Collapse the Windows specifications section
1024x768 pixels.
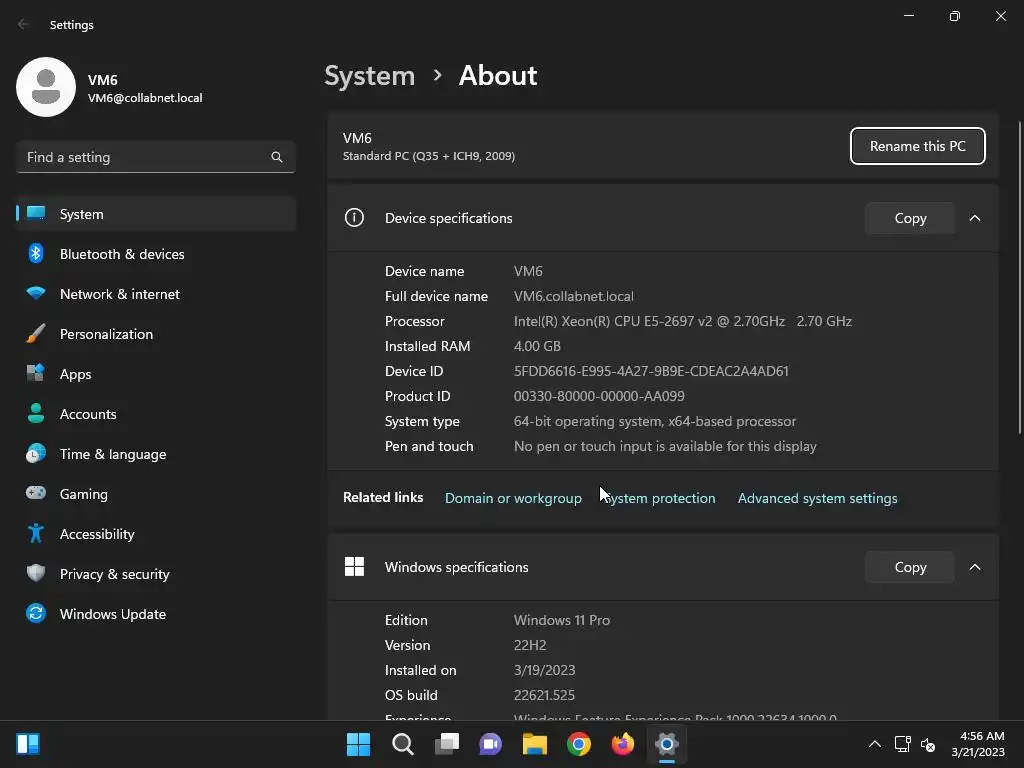(x=975, y=567)
